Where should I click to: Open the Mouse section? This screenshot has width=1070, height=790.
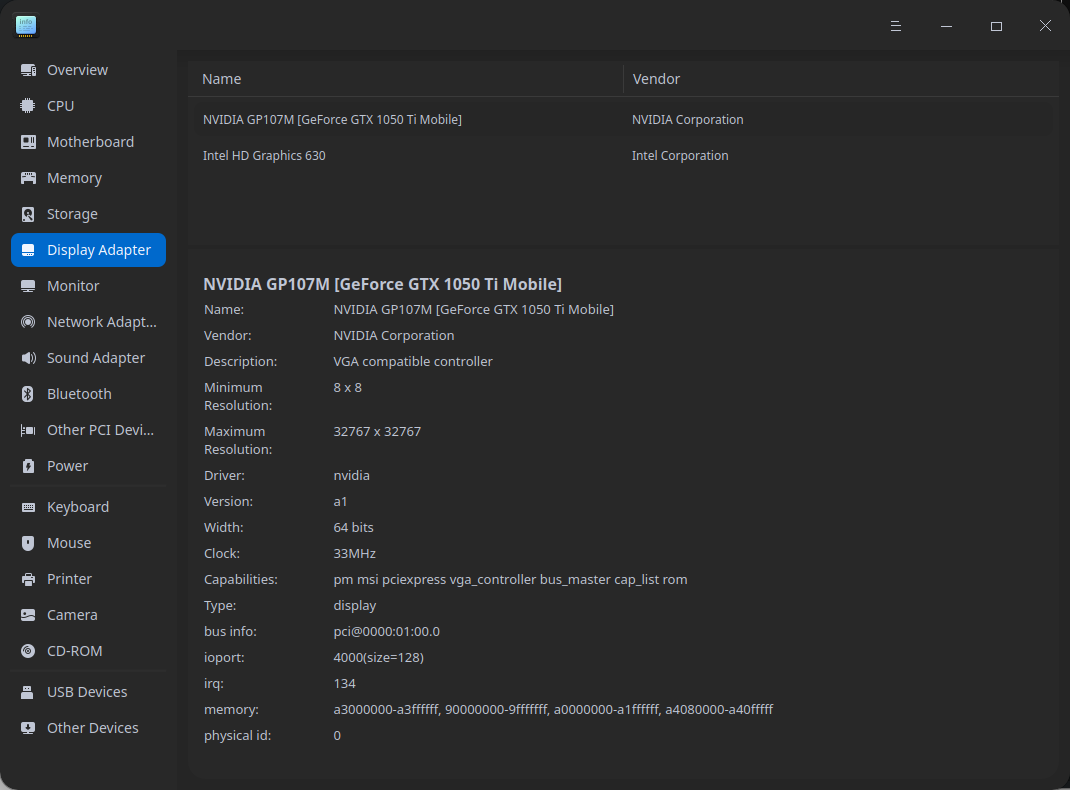(x=89, y=543)
